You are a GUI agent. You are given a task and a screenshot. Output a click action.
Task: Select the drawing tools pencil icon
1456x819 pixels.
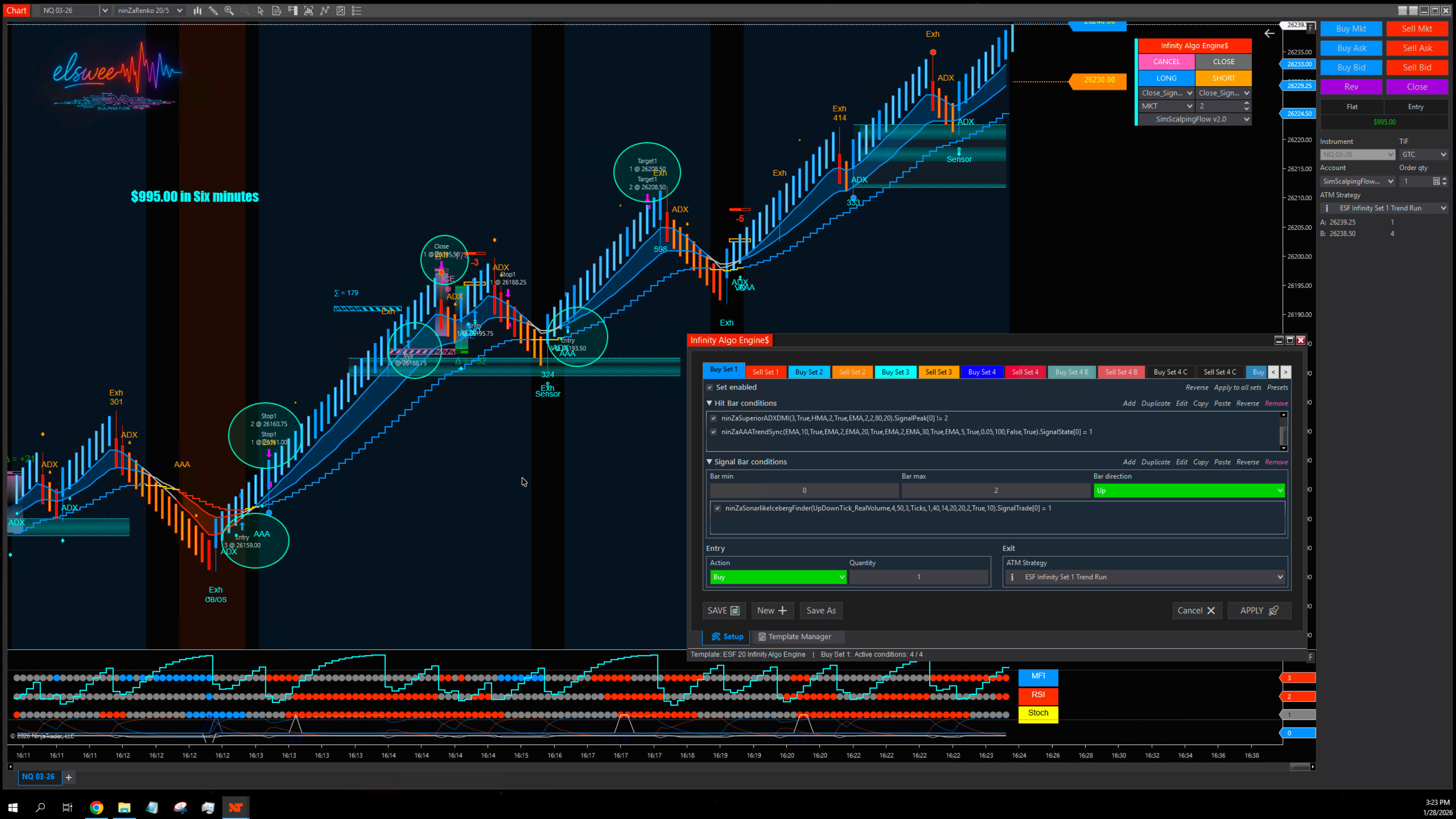(213, 10)
